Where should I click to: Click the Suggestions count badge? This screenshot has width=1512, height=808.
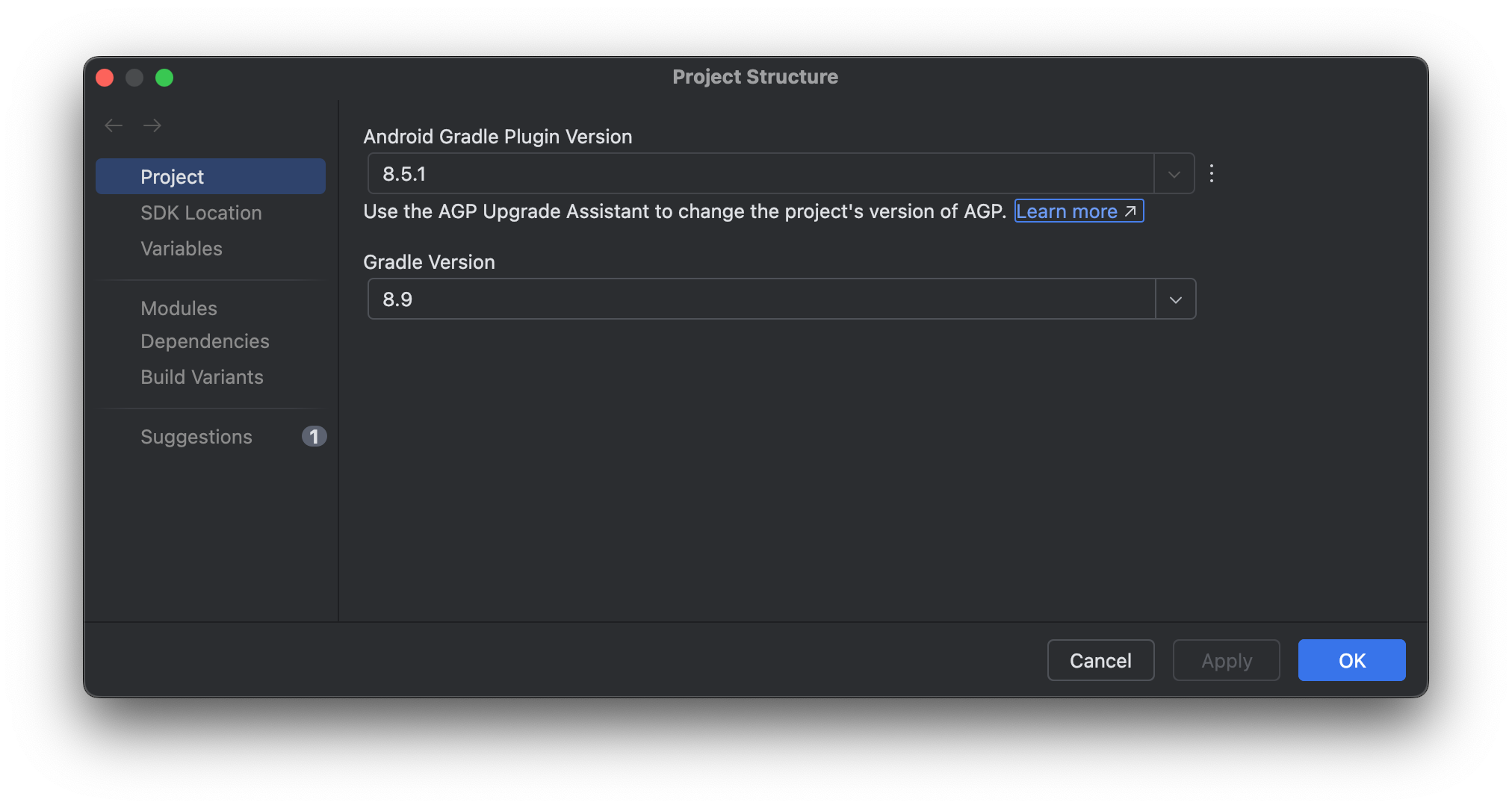point(314,436)
